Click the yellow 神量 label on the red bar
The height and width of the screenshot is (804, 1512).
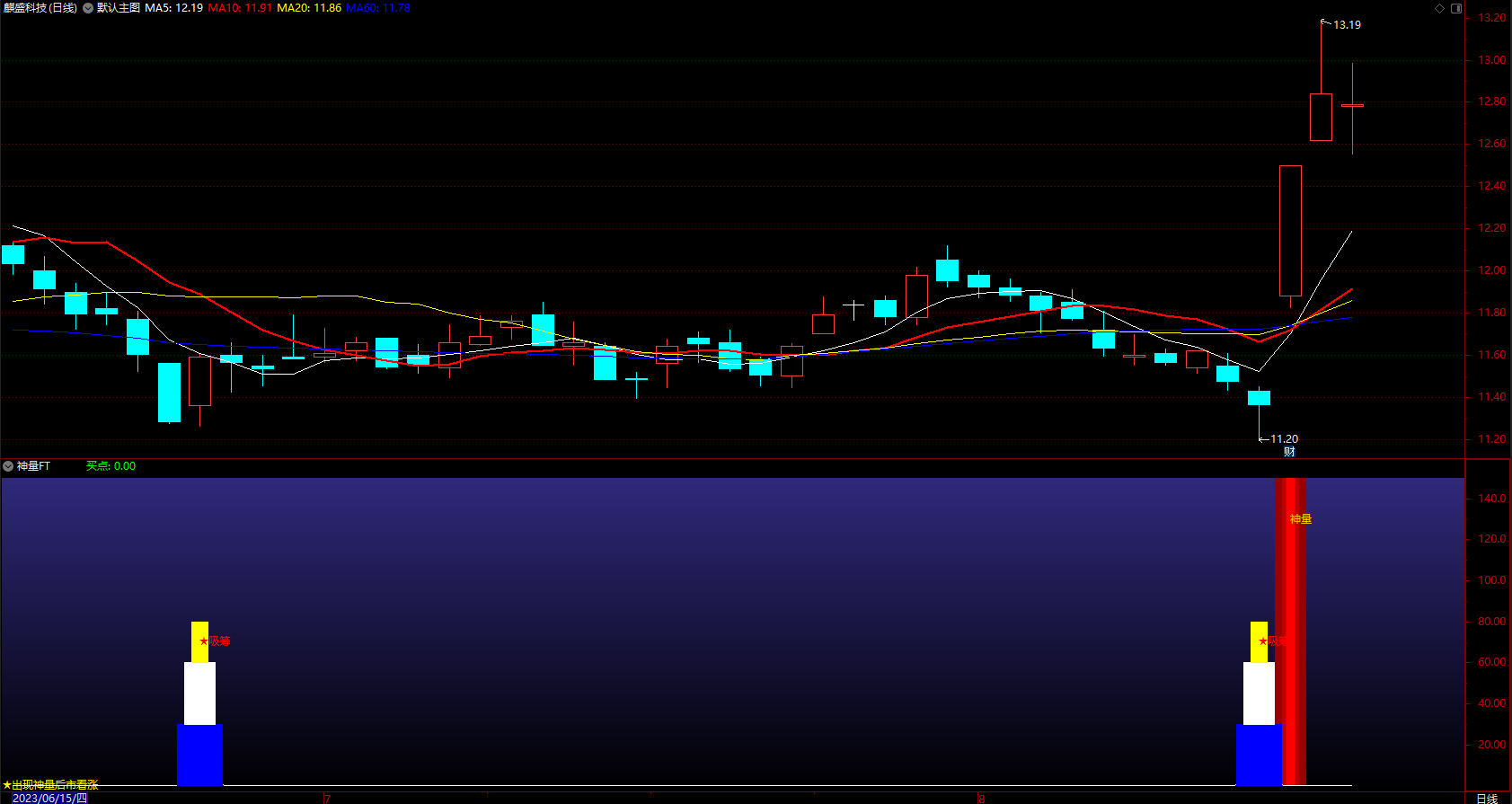(x=1301, y=519)
